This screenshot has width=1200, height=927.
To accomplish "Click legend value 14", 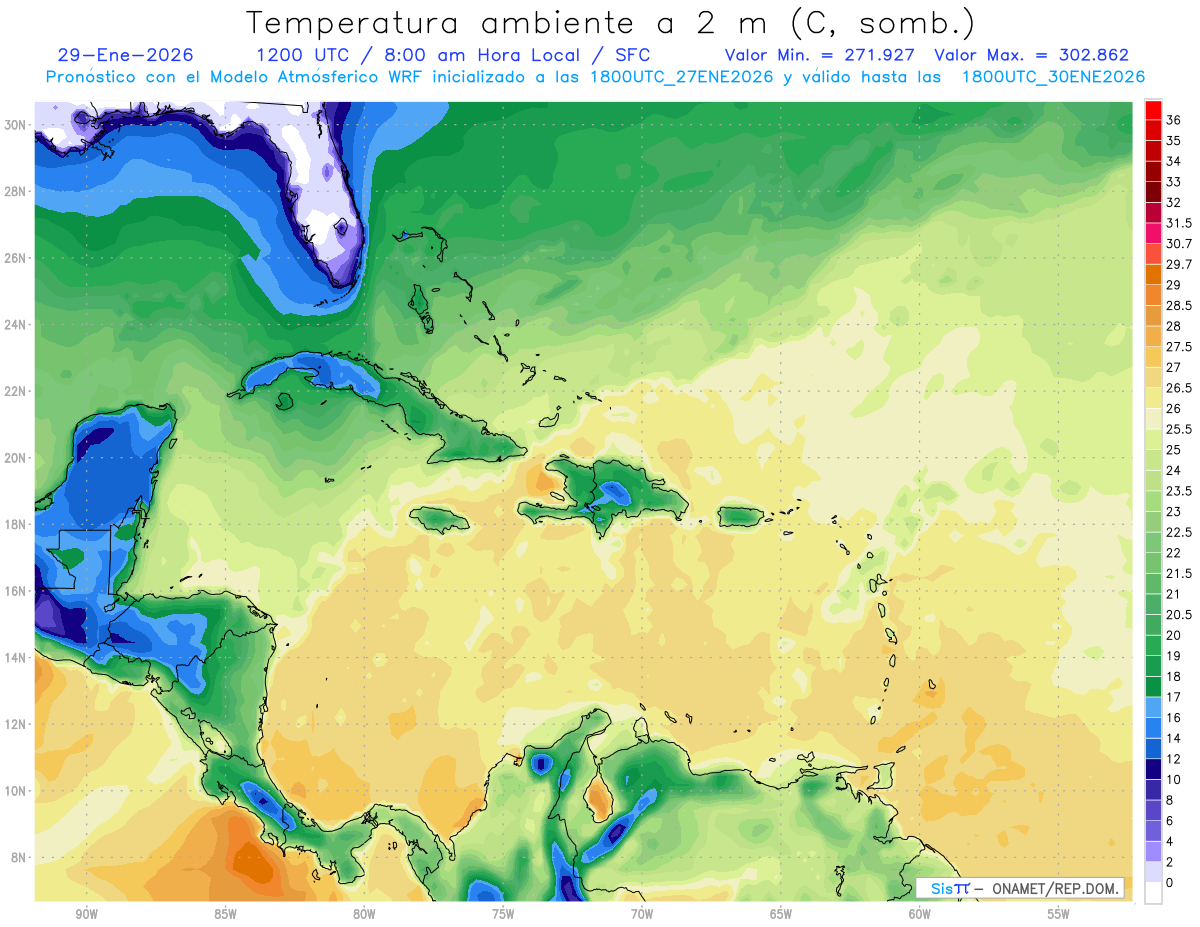I will pos(1173,738).
